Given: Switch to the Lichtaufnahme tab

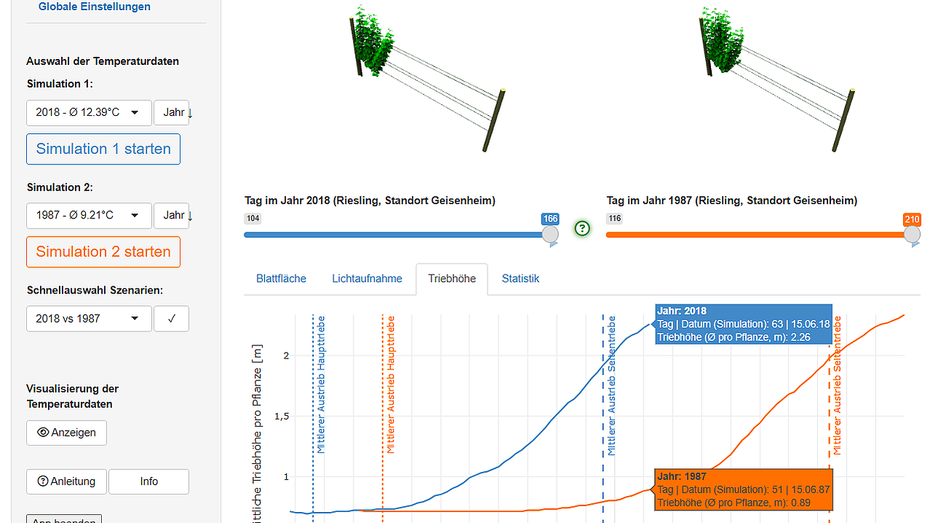Looking at the screenshot, I should [x=367, y=279].
